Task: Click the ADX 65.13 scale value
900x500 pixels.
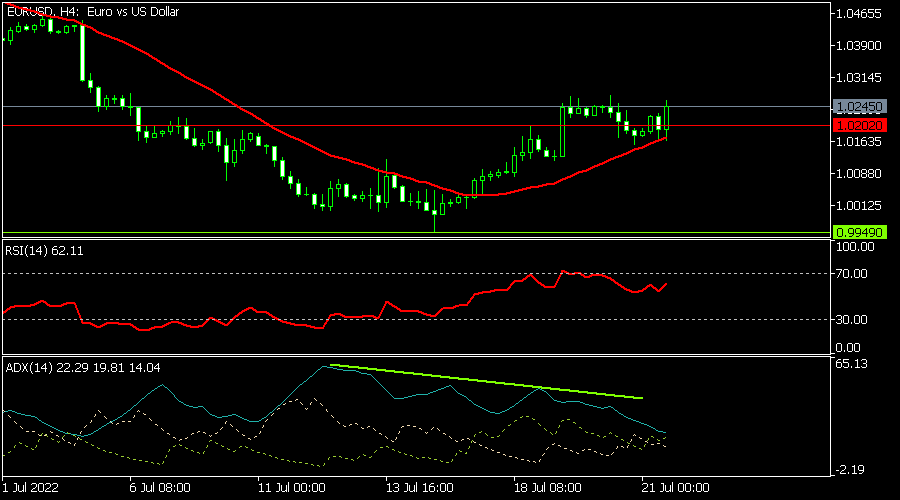Action: (x=851, y=364)
